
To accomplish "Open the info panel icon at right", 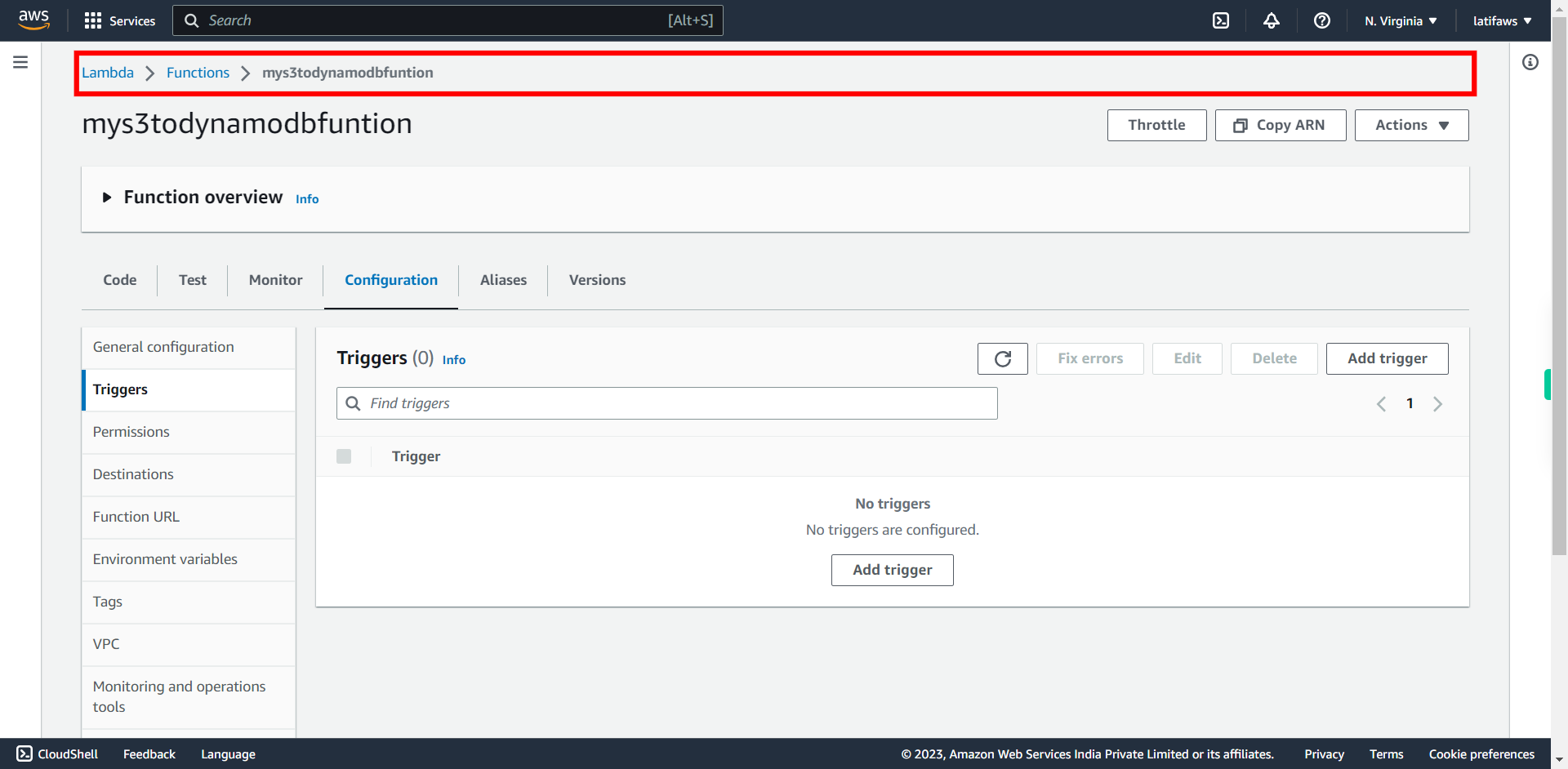I will [1530, 62].
